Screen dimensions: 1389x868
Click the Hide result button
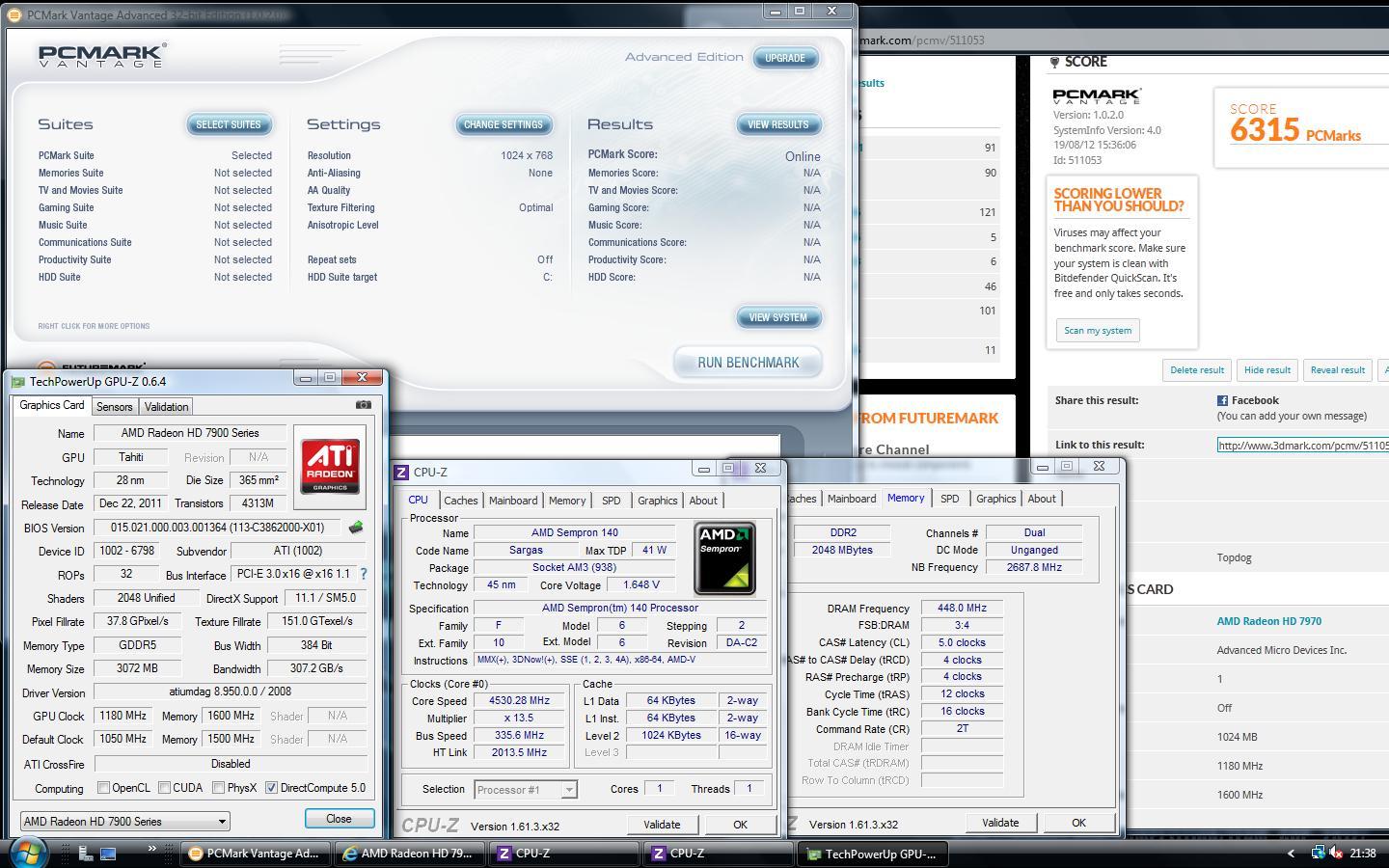(1266, 370)
